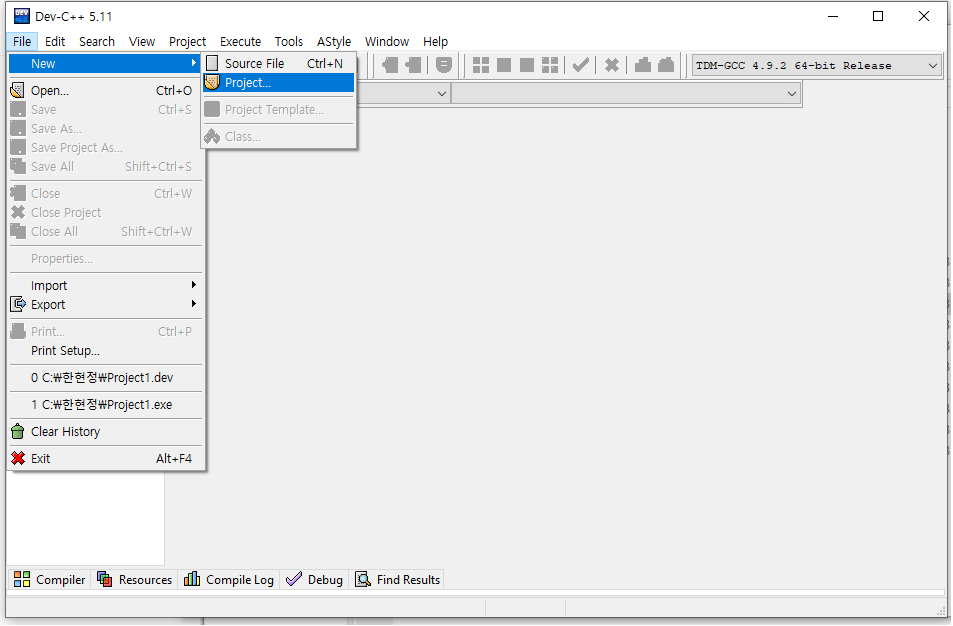Click Save All in File menu
Viewport: 953px width, 626px height.
106,167
